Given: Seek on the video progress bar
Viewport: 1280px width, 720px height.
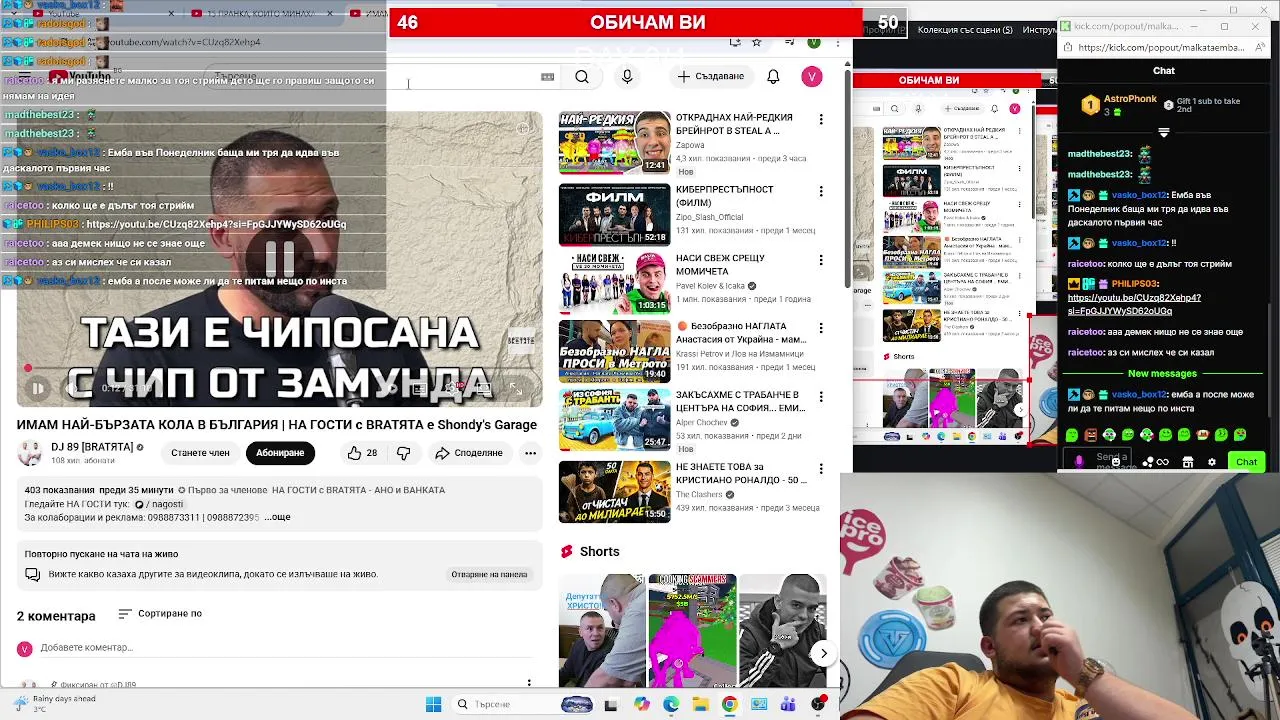Looking at the screenshot, I should coord(278,370).
